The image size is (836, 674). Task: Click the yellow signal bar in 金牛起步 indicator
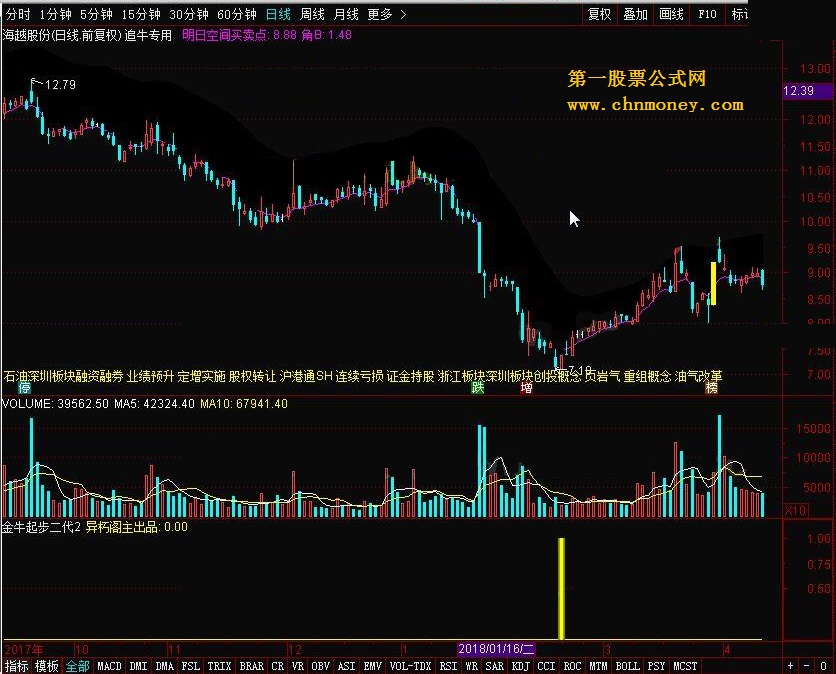561,589
